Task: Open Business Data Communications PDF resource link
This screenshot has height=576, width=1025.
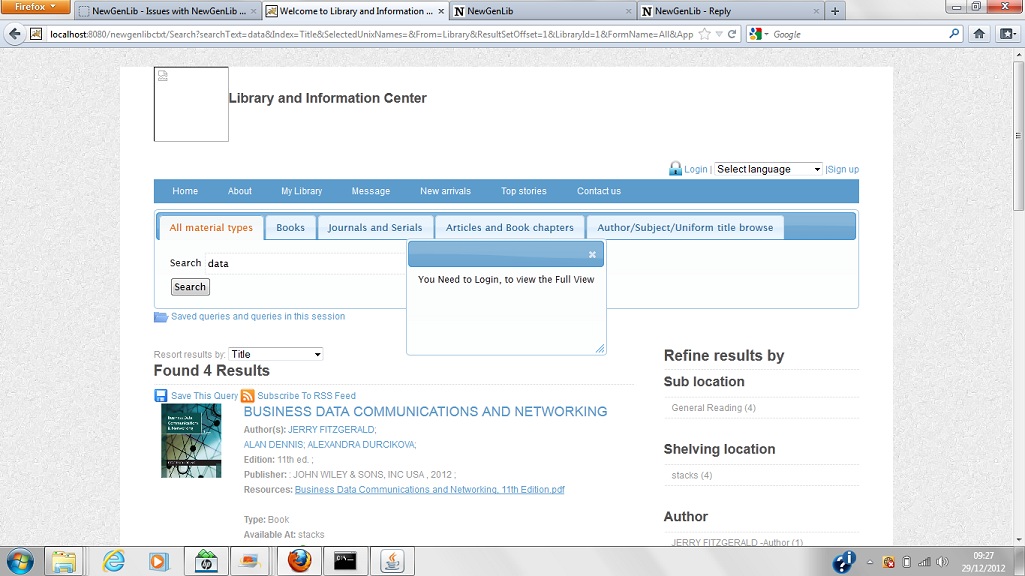Action: coord(429,490)
